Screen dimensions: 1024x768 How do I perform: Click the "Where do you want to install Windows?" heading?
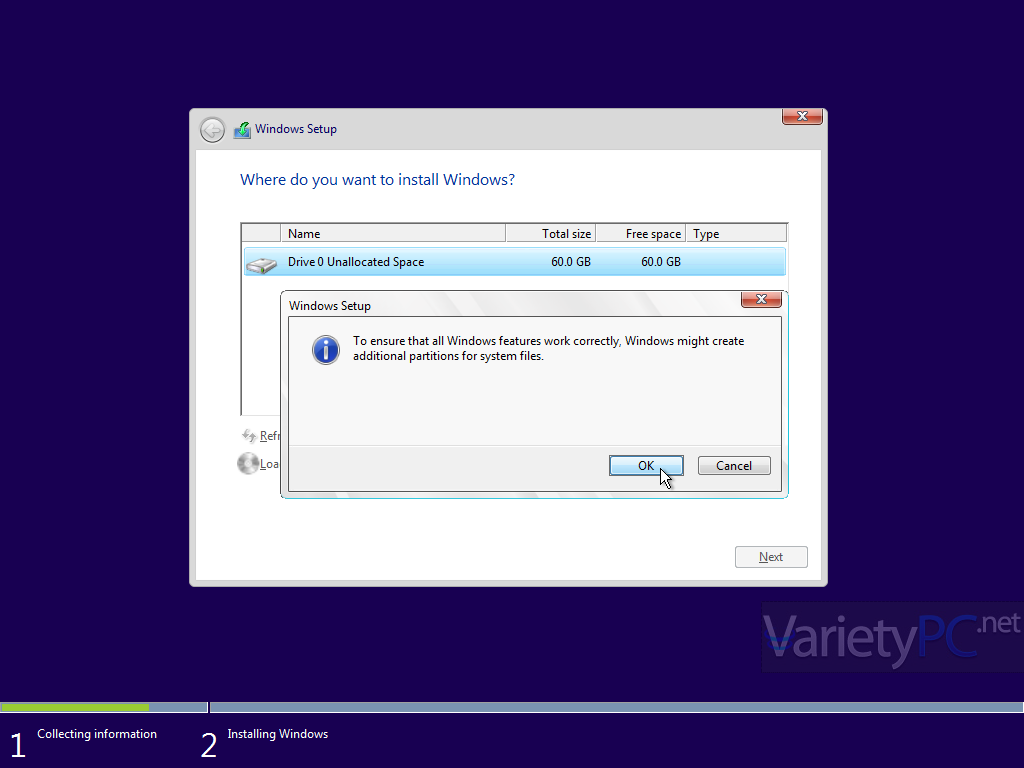pyautogui.click(x=377, y=180)
